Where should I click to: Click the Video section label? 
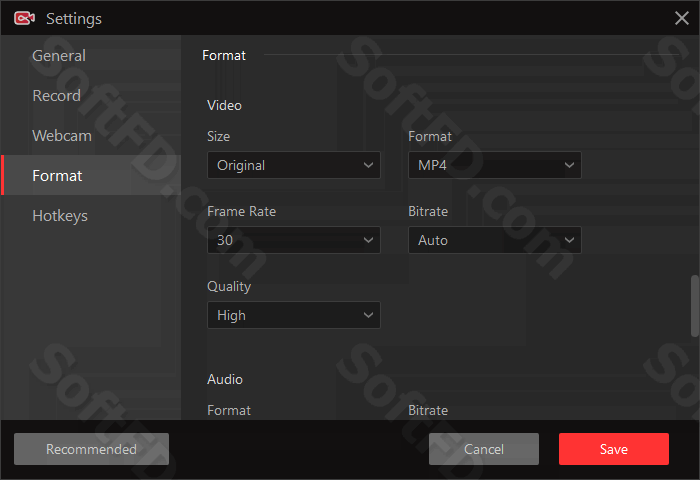224,105
